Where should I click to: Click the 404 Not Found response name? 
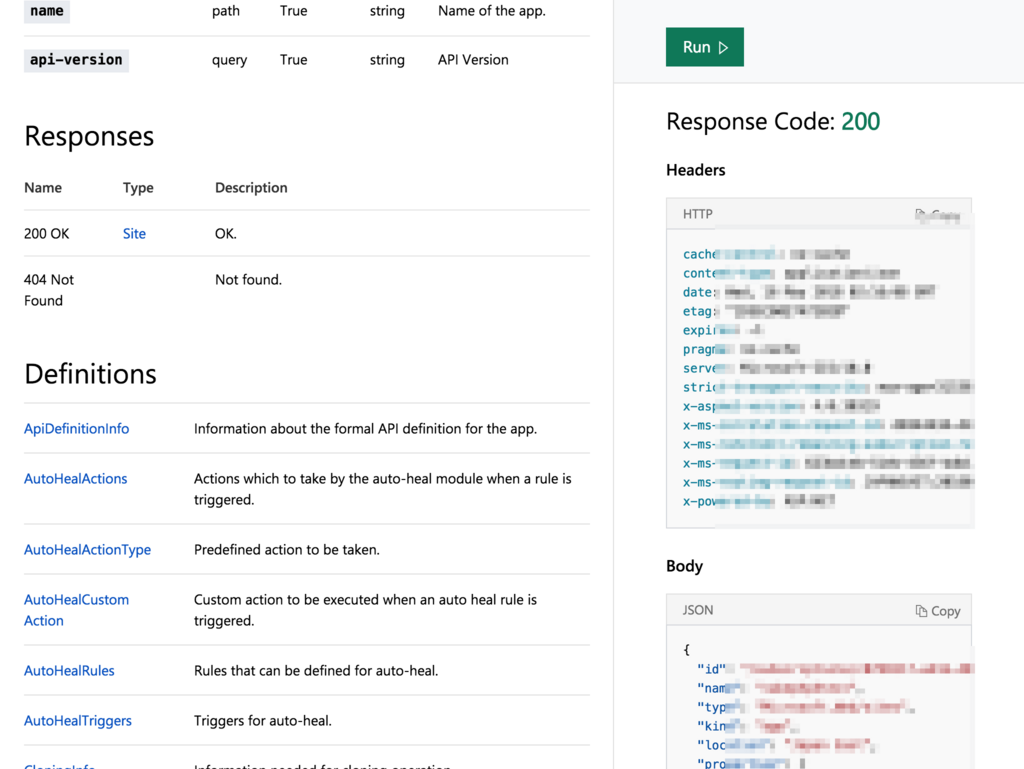coord(49,290)
